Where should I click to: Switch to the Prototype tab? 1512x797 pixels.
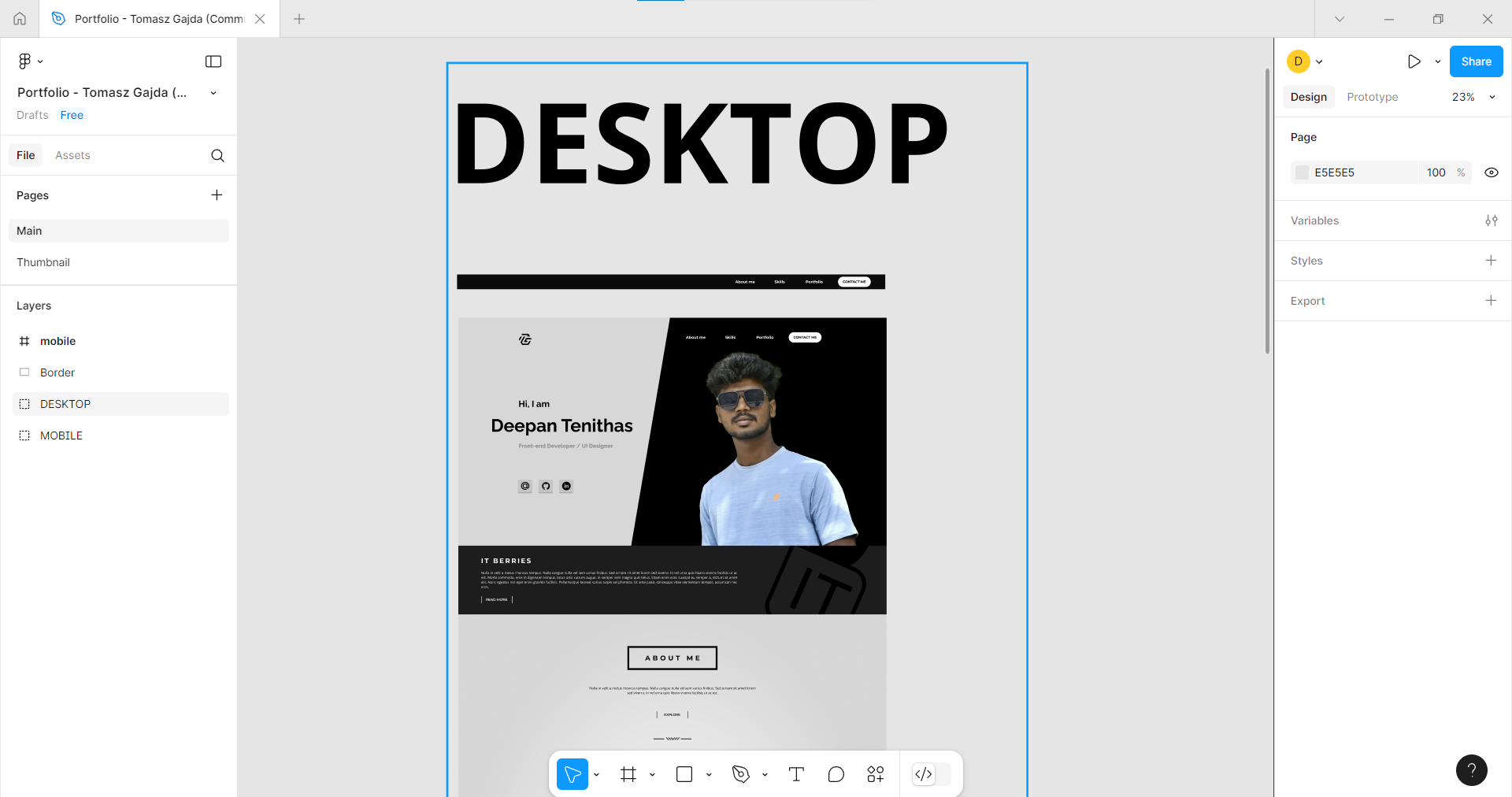coord(1372,97)
